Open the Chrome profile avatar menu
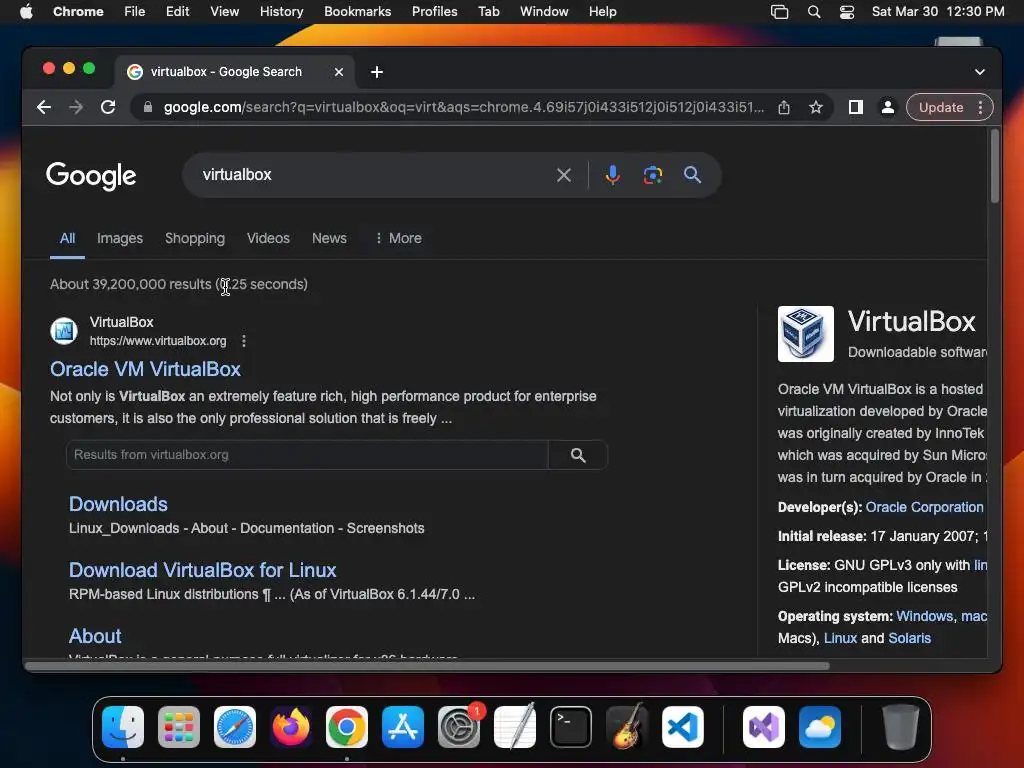Screen dimensions: 1024x768 [x=888, y=107]
